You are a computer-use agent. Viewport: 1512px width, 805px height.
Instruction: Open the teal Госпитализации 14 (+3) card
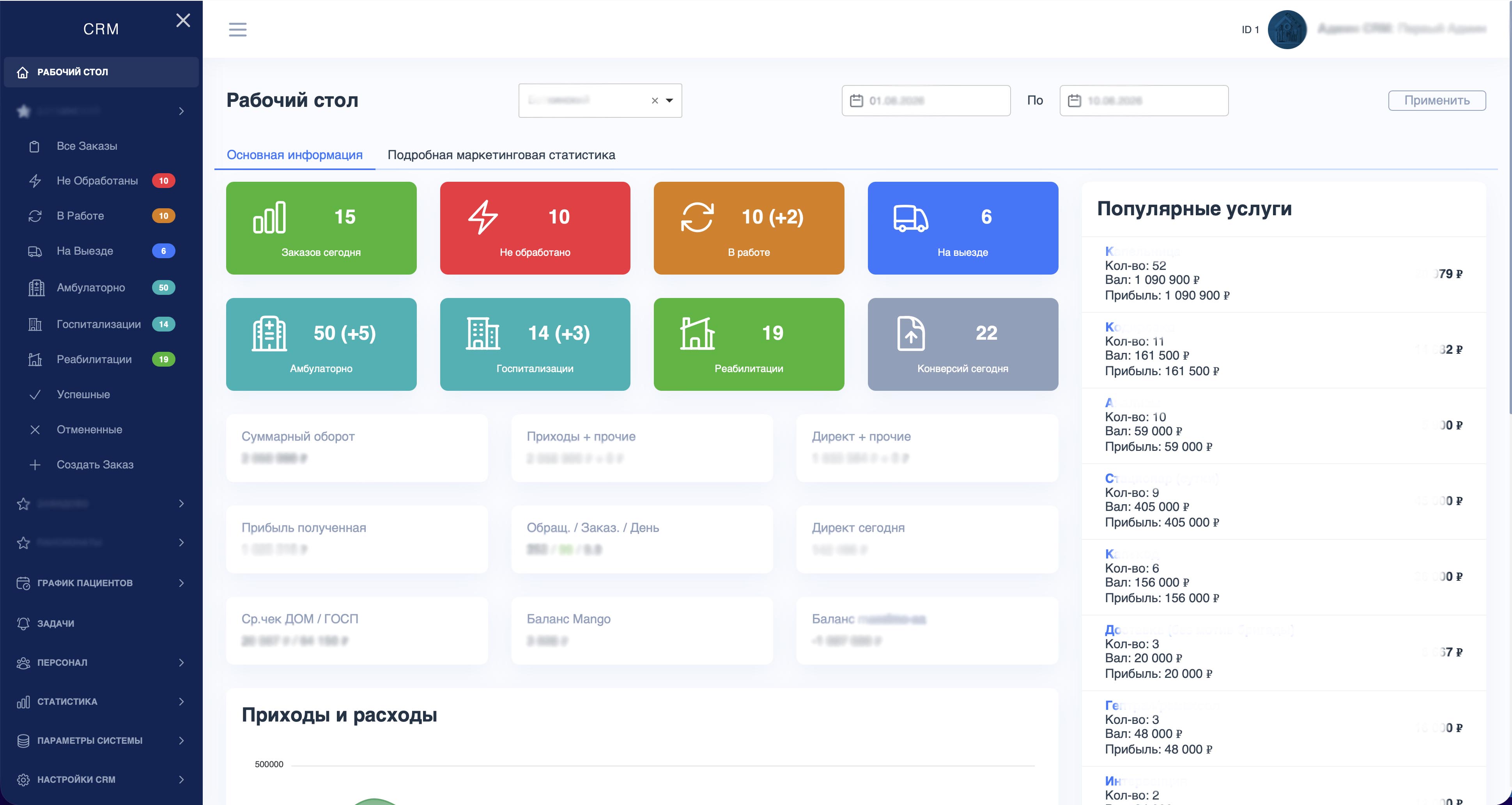tap(535, 344)
